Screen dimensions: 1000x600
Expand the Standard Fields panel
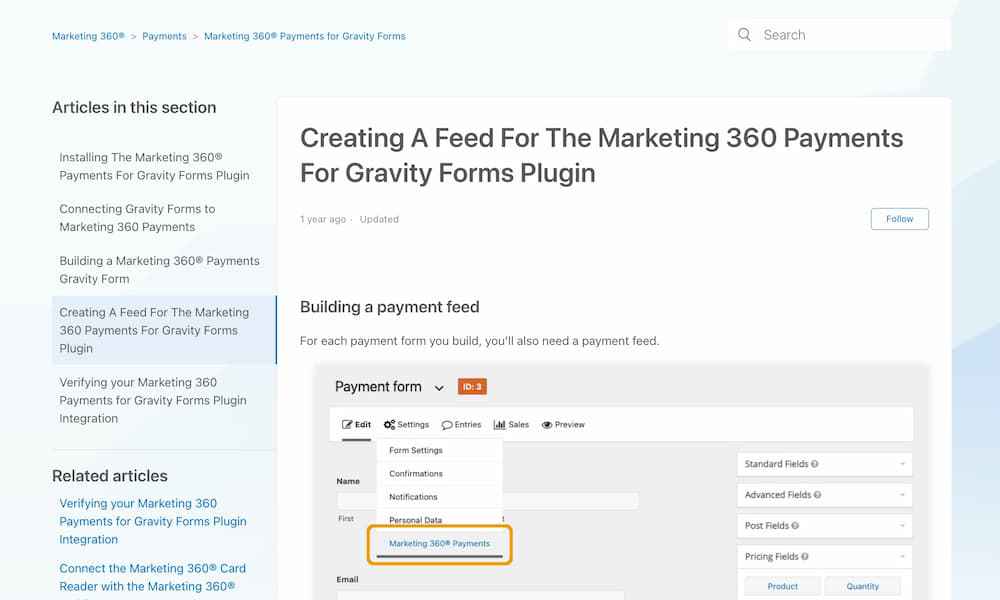(x=825, y=464)
